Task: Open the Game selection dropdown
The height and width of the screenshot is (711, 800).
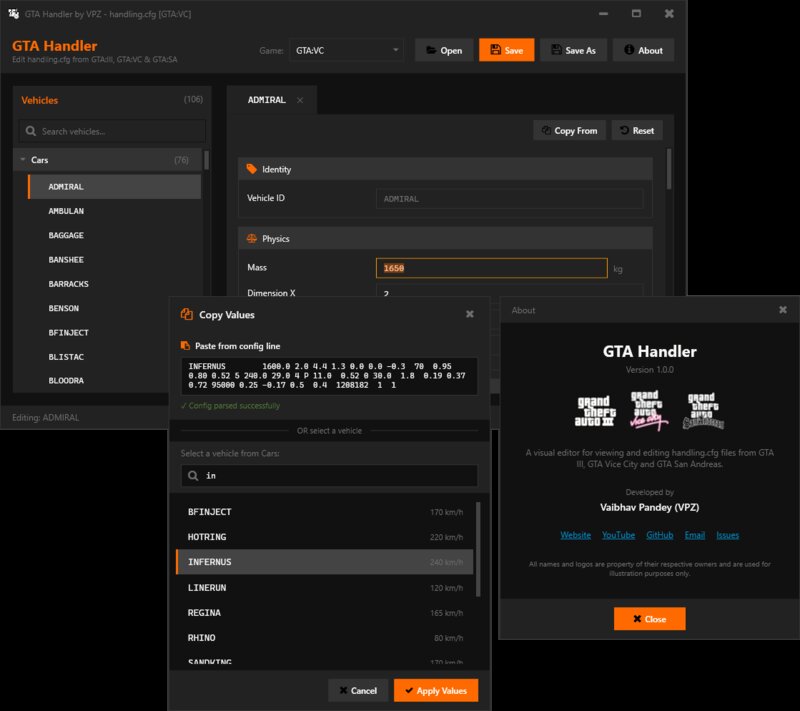Action: click(347, 50)
